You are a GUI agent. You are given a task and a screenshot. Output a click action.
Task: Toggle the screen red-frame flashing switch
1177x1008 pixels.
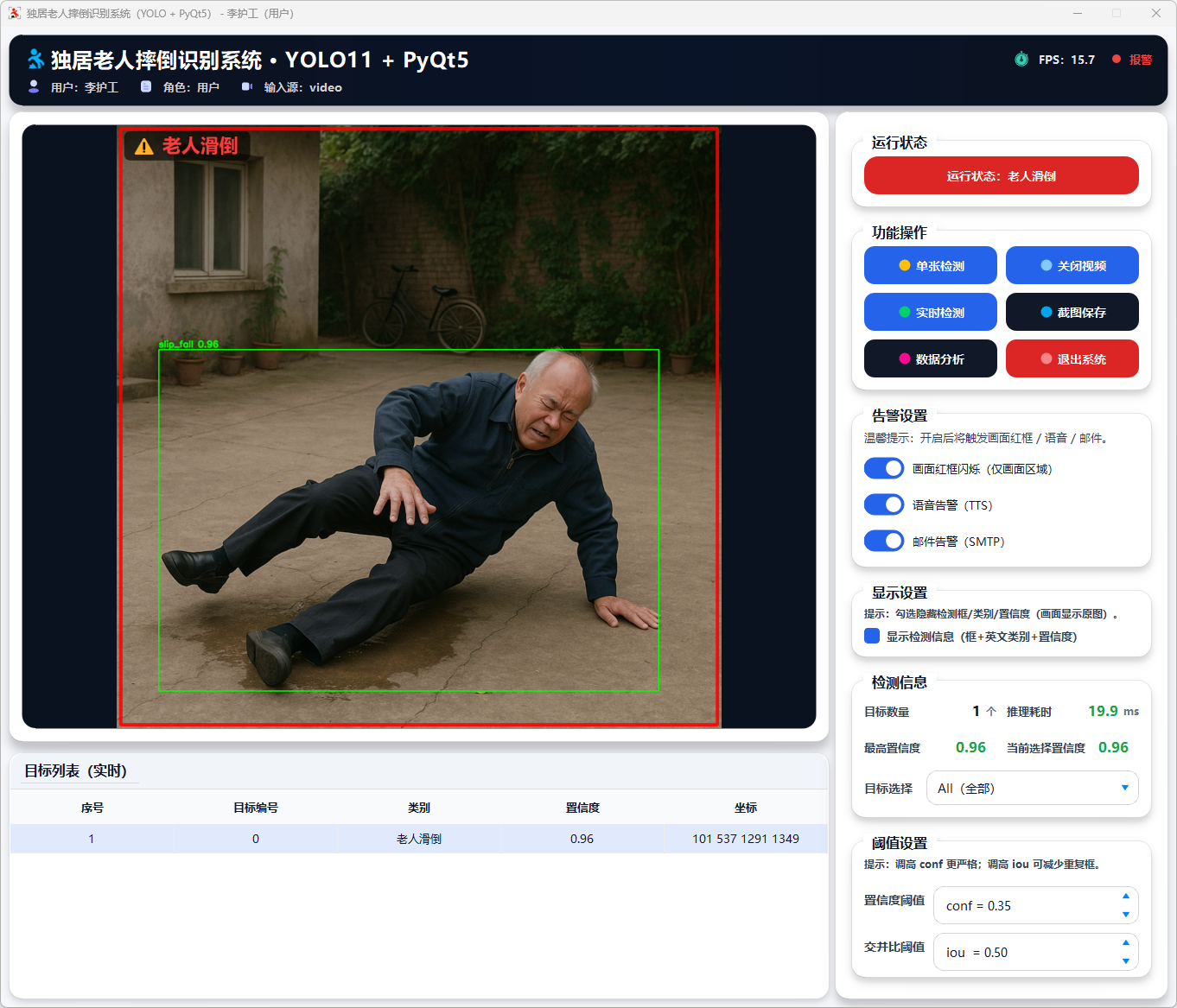pos(884,468)
